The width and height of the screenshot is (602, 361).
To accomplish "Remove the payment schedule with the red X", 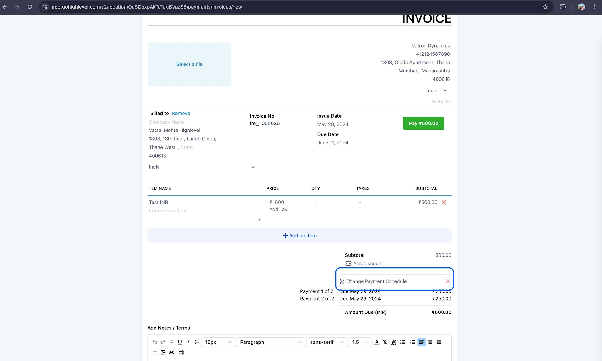I will coord(448,281).
